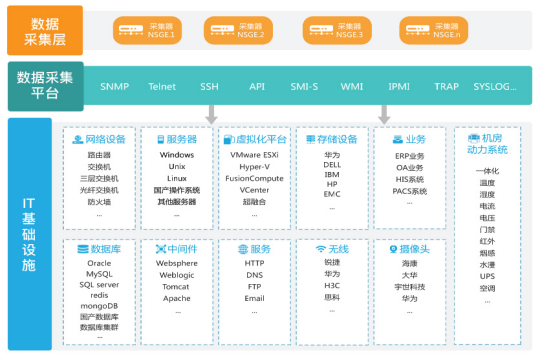Click the orange 数据采集层 label block
Image resolution: width=541 pixels, height=360 pixels.
[45, 30]
